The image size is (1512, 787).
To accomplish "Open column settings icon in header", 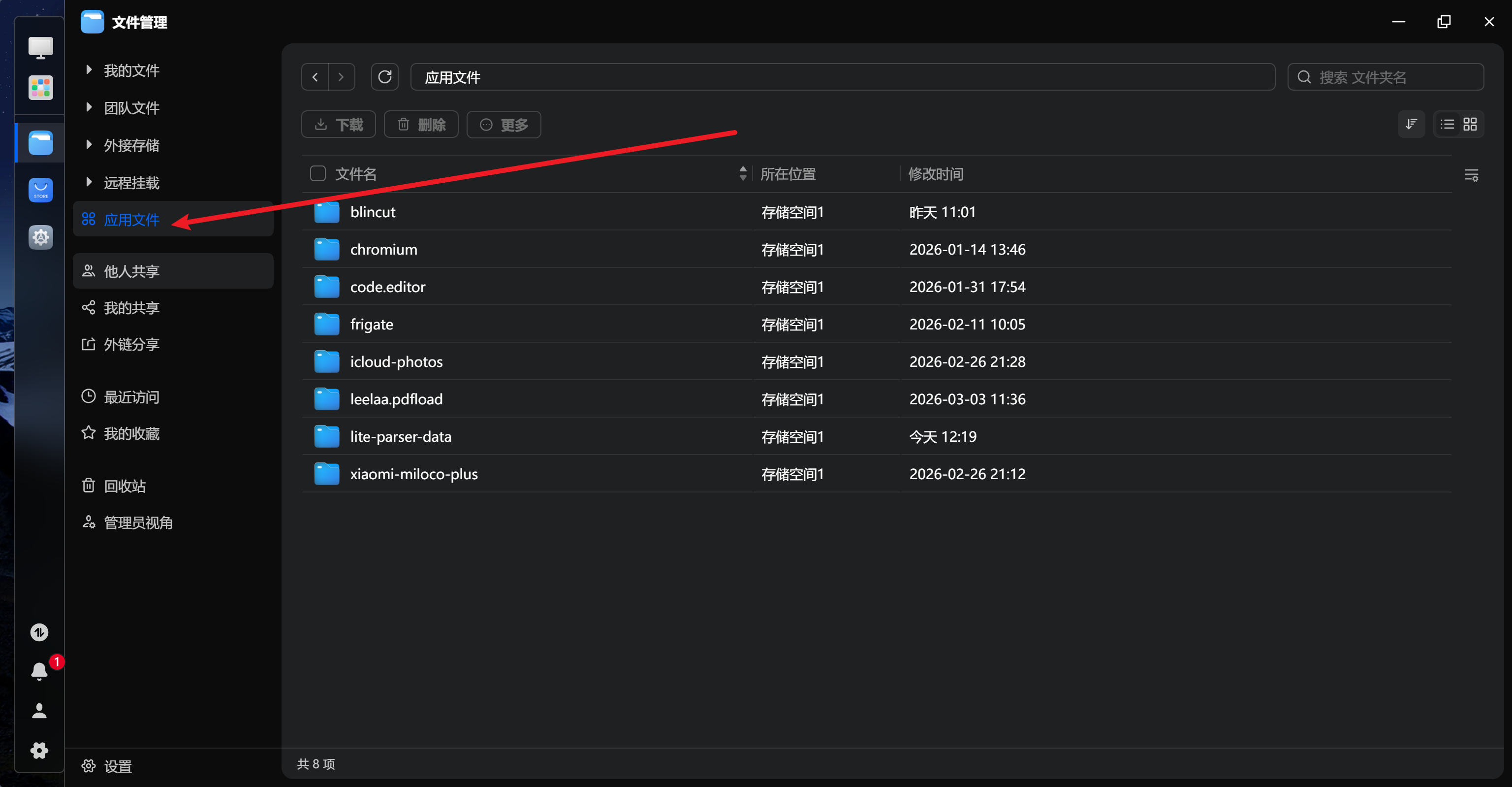I will (x=1471, y=174).
